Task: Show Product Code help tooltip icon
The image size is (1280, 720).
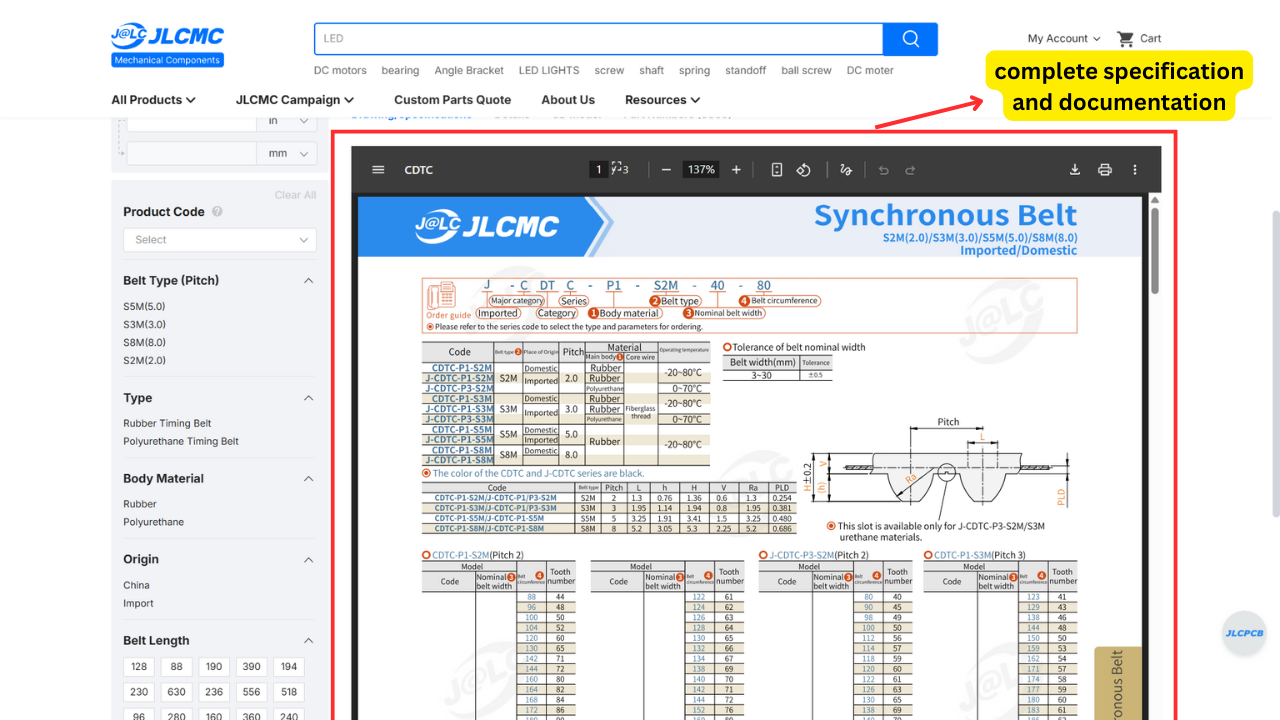Action: [x=217, y=212]
